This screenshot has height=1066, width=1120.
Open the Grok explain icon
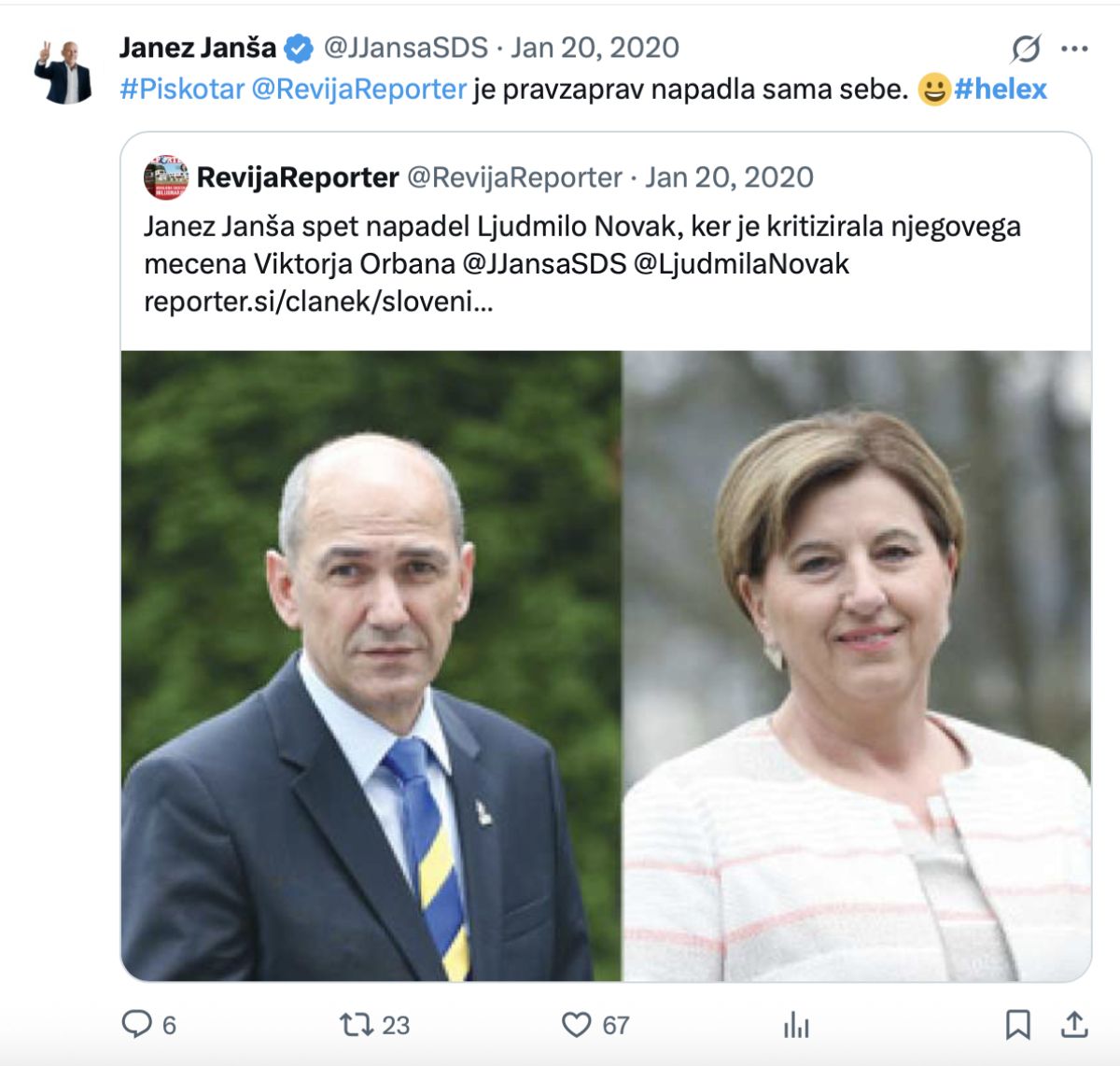(x=1026, y=48)
